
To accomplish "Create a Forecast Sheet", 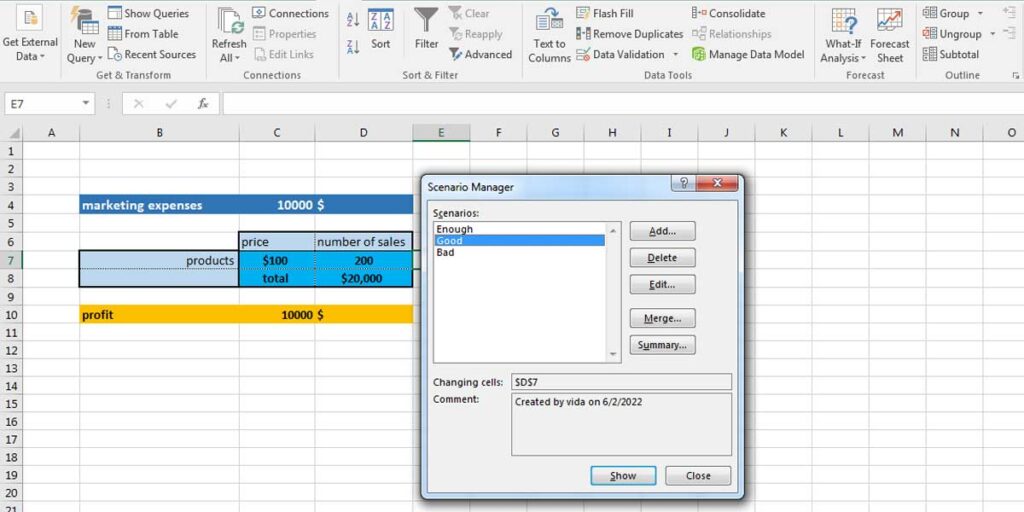I will coord(889,35).
